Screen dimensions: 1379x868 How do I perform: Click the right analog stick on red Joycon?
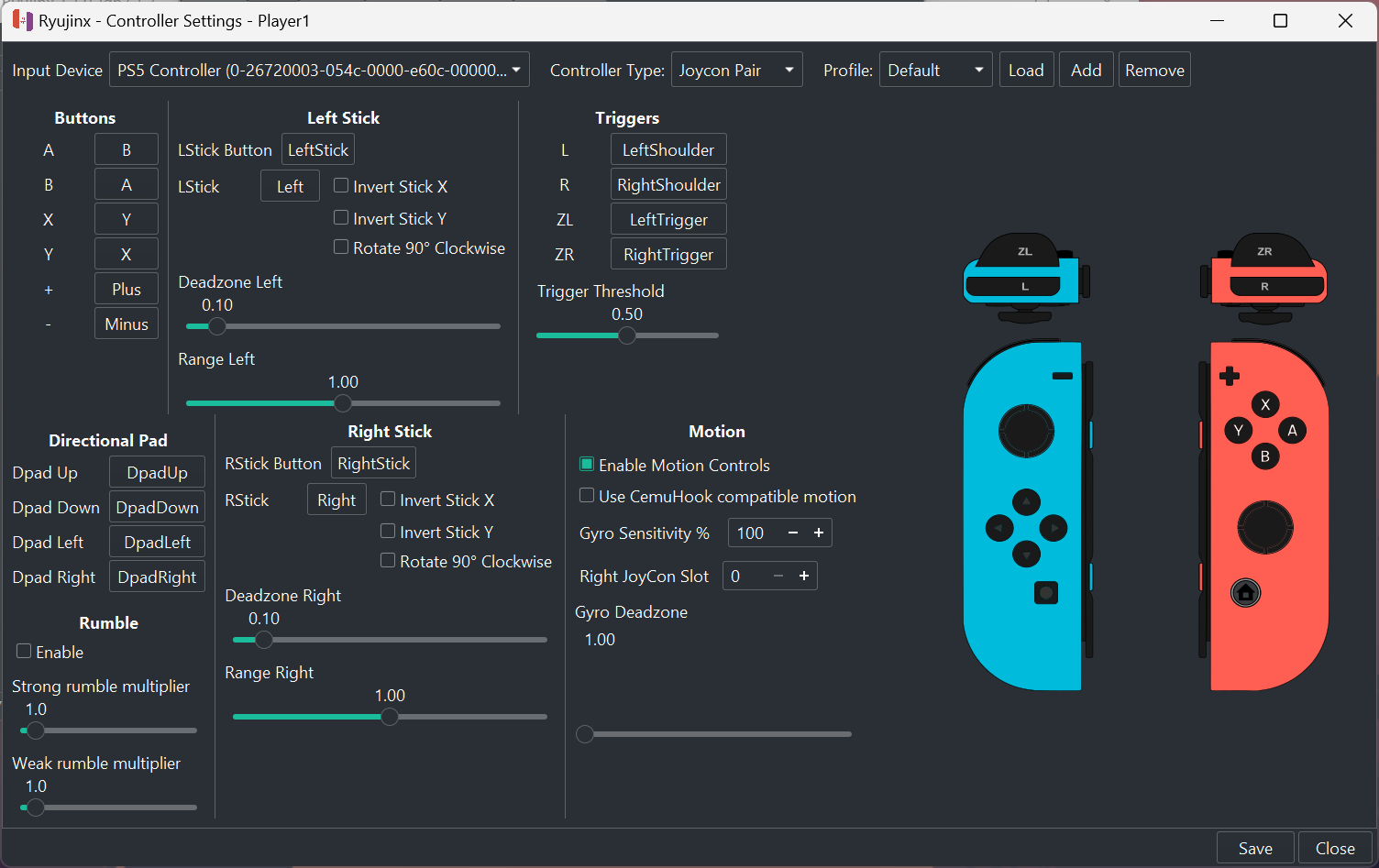1265,527
